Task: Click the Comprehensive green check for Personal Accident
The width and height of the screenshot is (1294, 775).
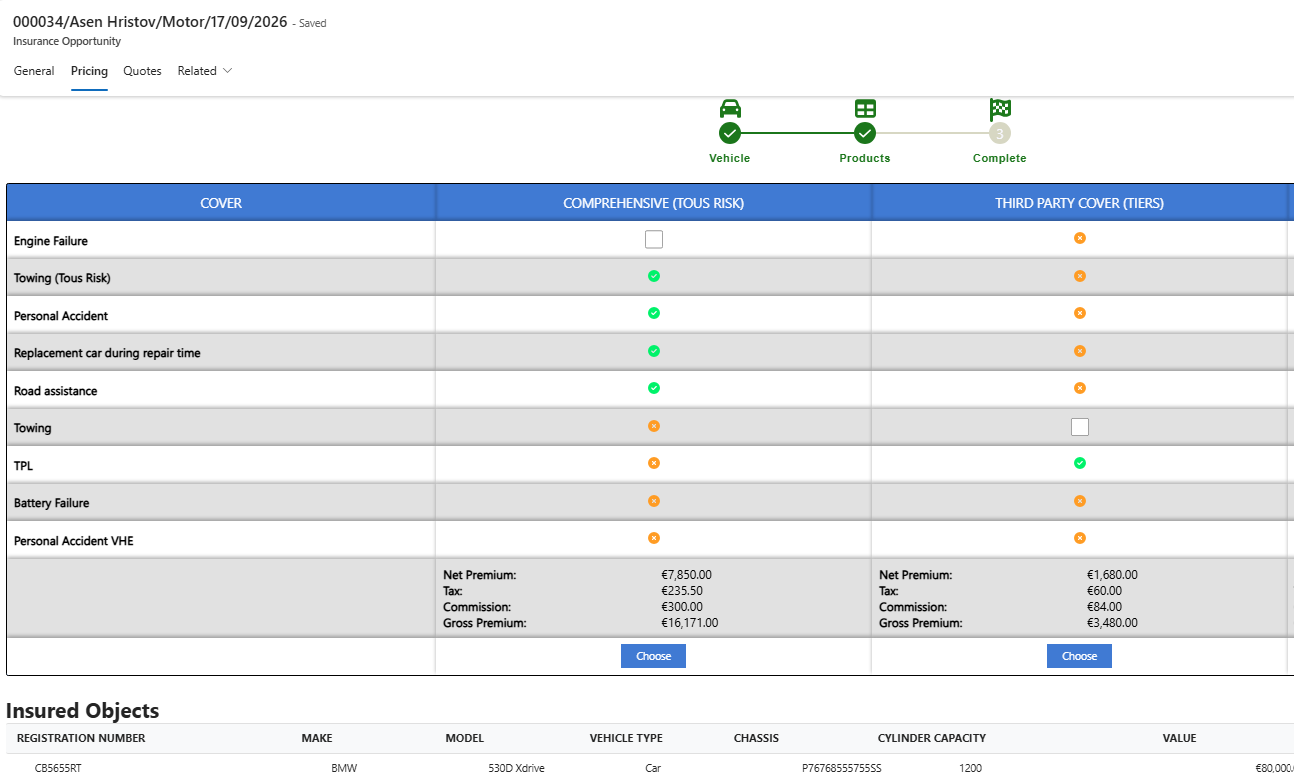Action: 654,313
